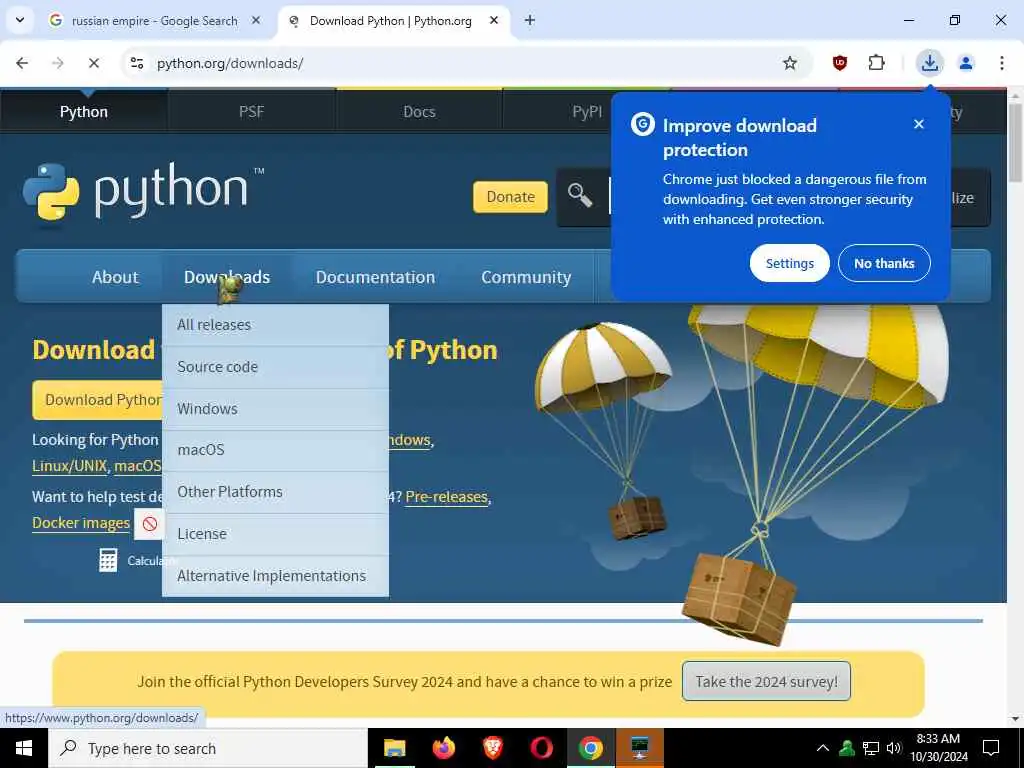
Task: Click the Donate button
Action: 511,197
